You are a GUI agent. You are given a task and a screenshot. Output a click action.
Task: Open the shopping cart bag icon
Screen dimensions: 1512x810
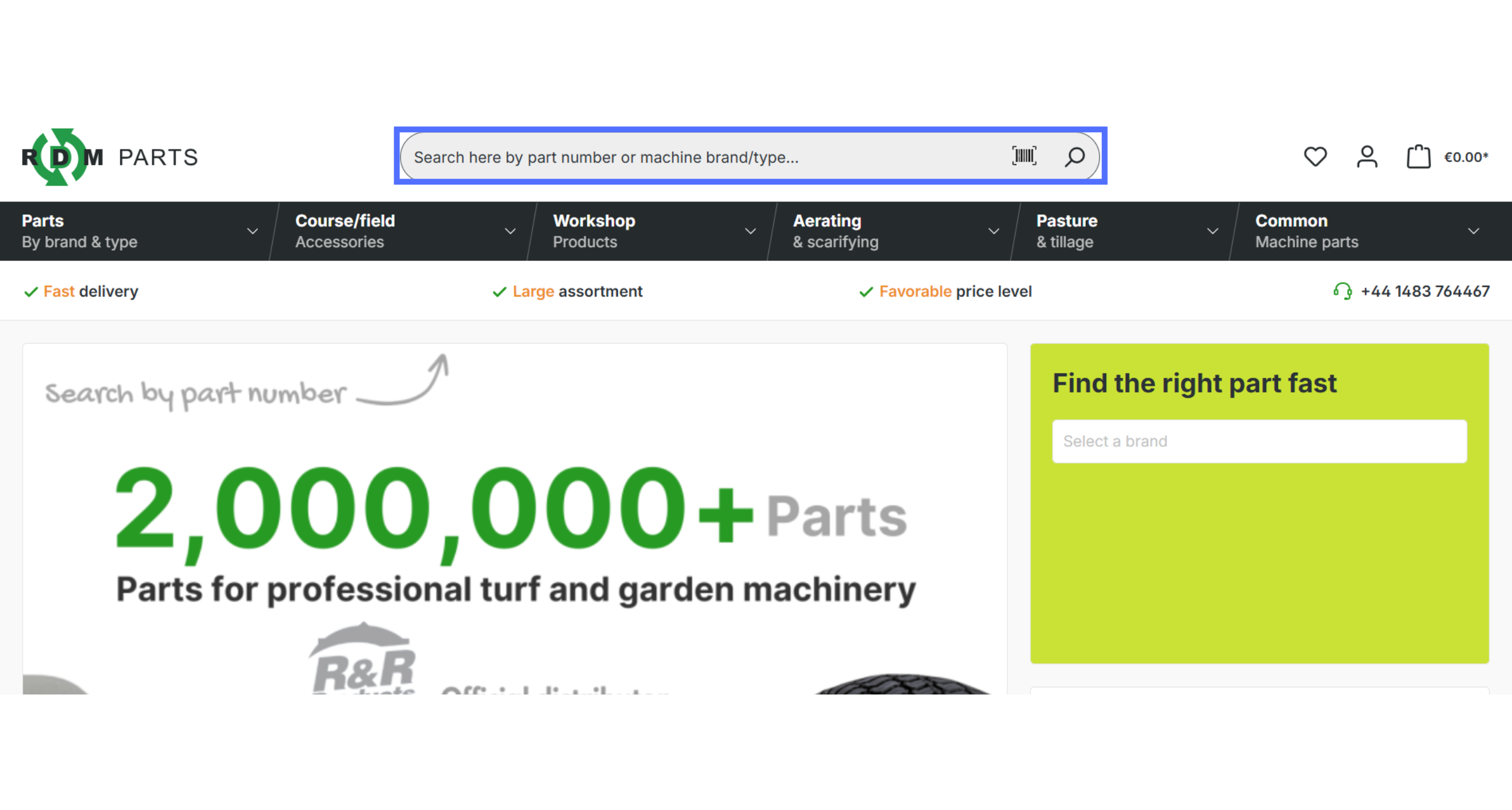[1418, 157]
